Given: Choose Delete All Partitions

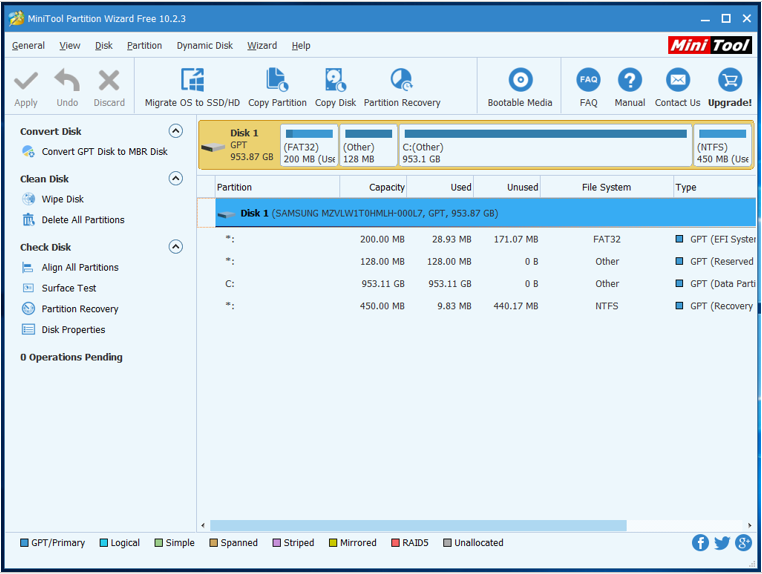Looking at the screenshot, I should [x=83, y=220].
